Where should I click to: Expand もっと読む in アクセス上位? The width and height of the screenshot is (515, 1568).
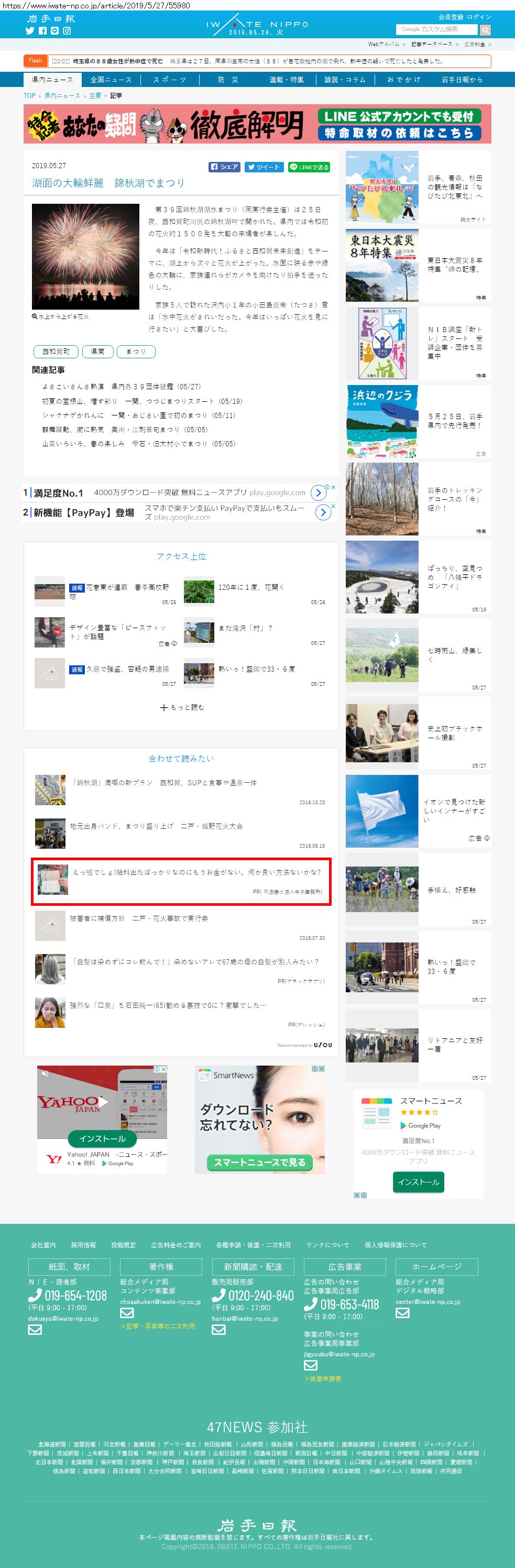click(x=182, y=707)
